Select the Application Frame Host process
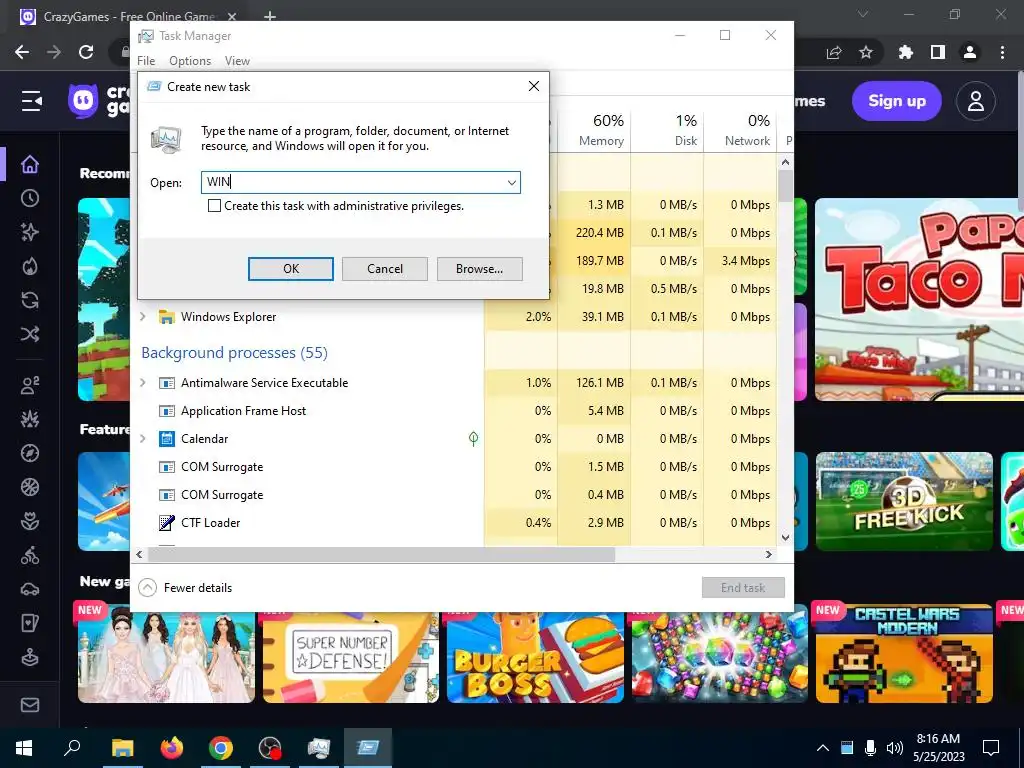The width and height of the screenshot is (1024, 768). [x=243, y=411]
